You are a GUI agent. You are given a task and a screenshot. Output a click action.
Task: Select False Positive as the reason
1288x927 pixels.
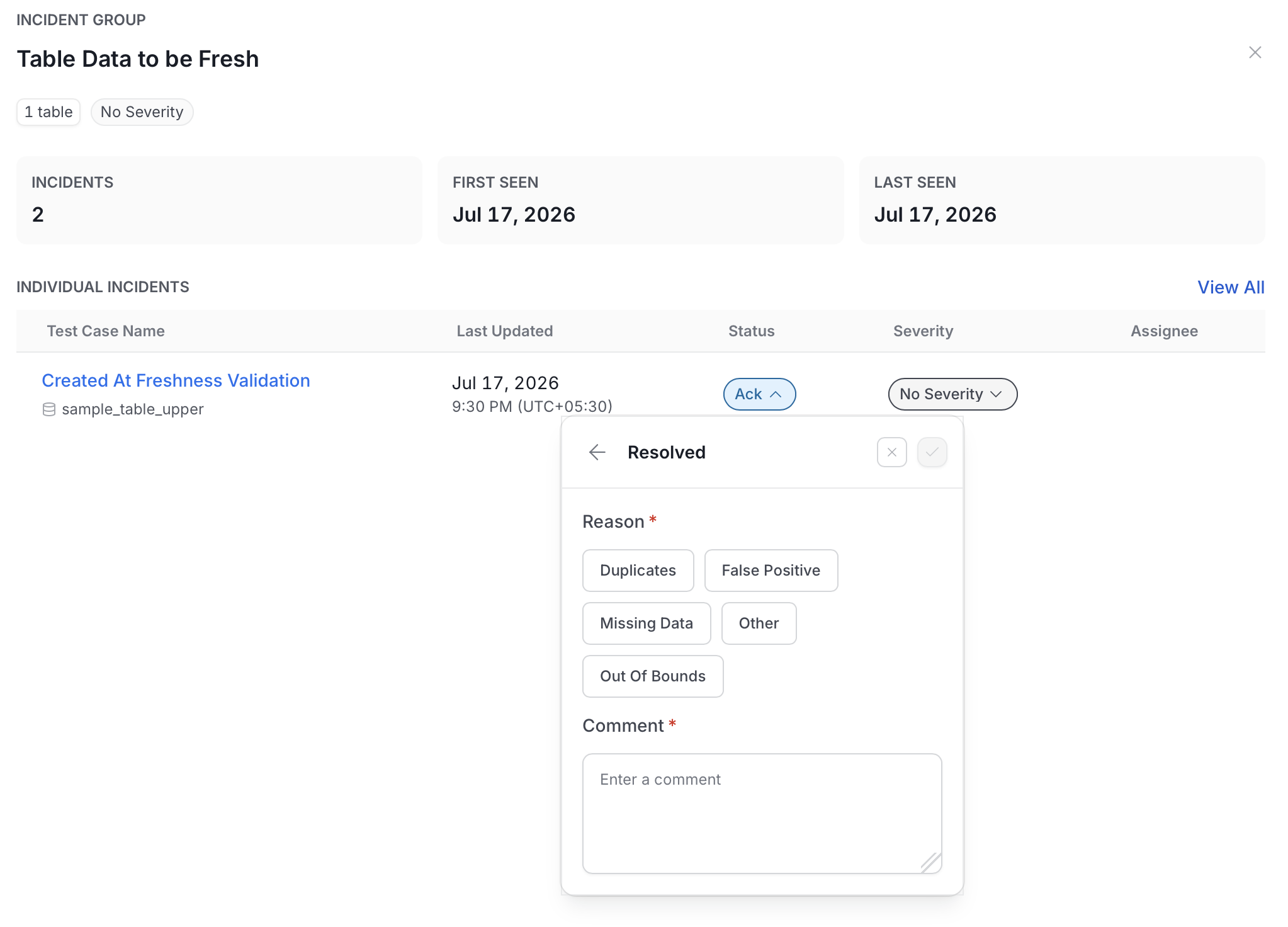[771, 571]
